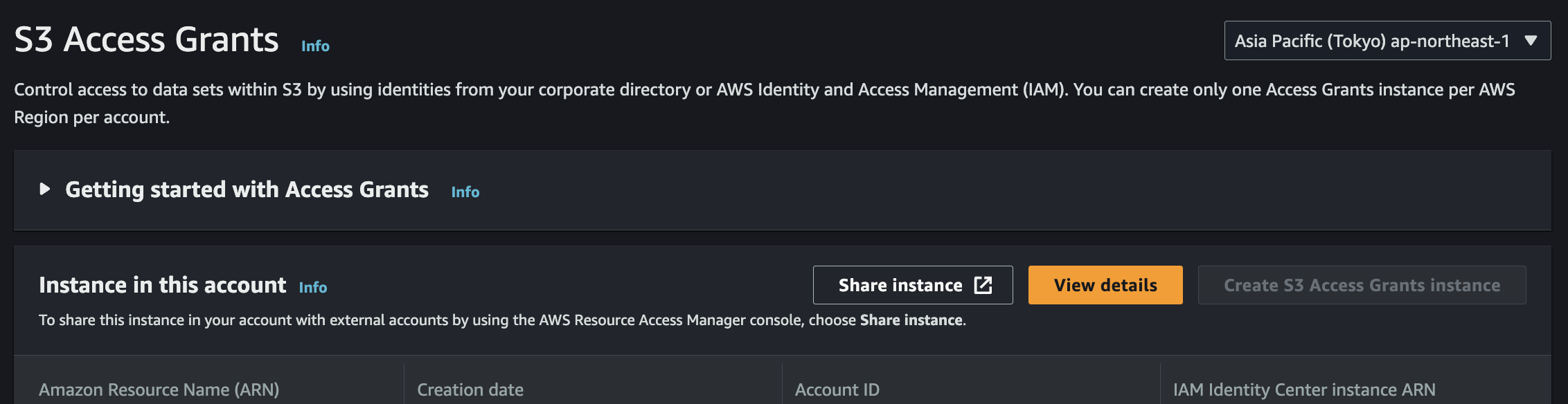Click the Account ID column header

(837, 389)
